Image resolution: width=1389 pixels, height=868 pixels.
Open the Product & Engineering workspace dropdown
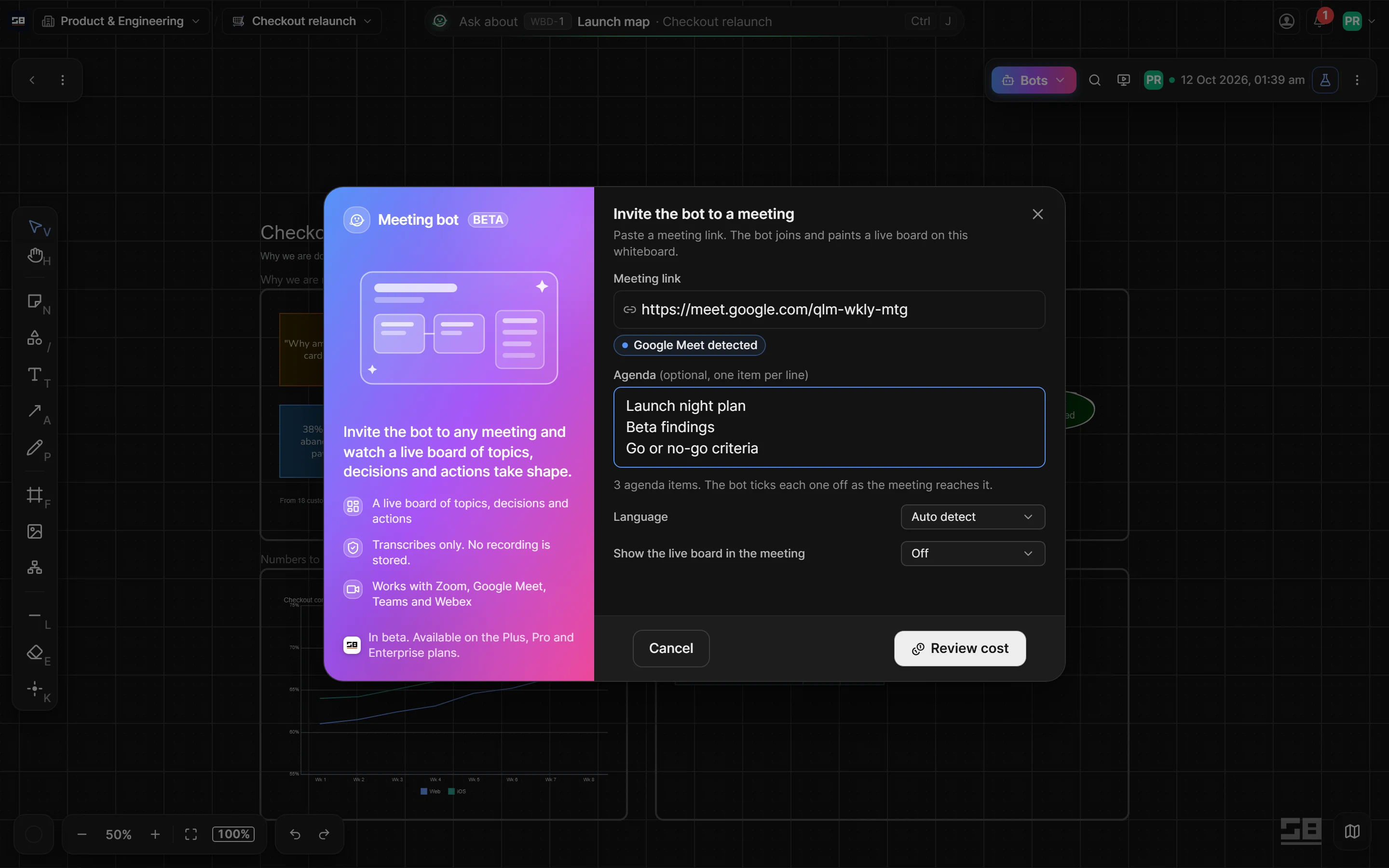click(121, 21)
